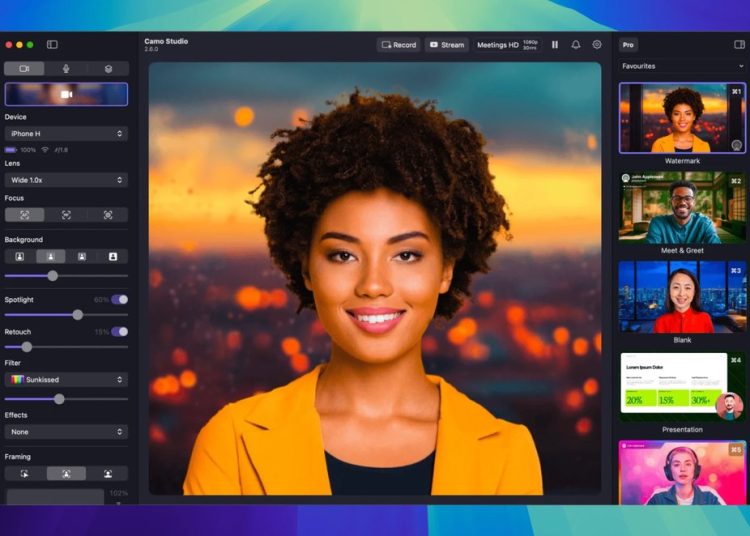750x536 pixels.
Task: Select the first Focus mode icon
Action: click(x=24, y=215)
